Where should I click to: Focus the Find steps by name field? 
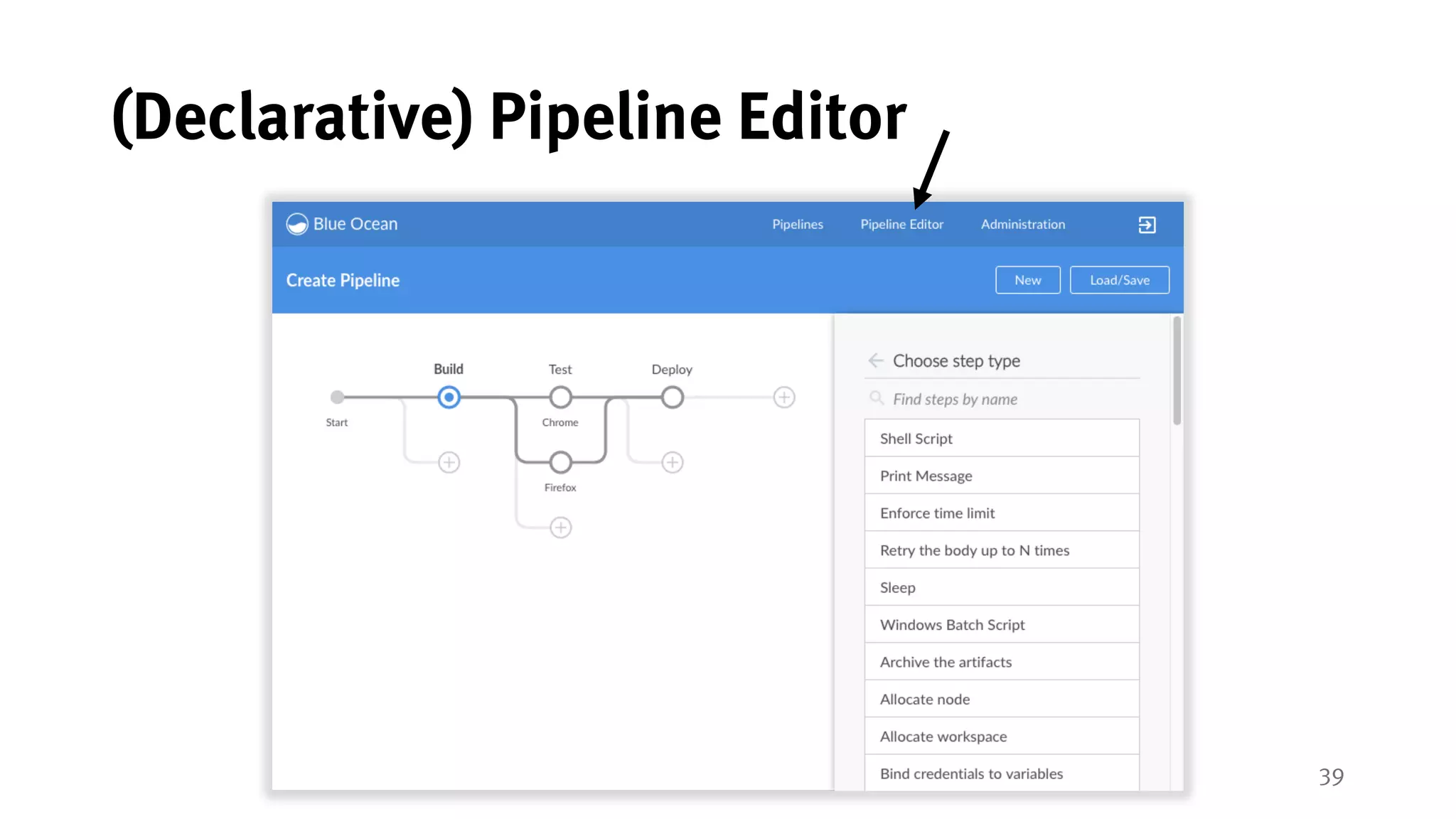click(x=1002, y=399)
